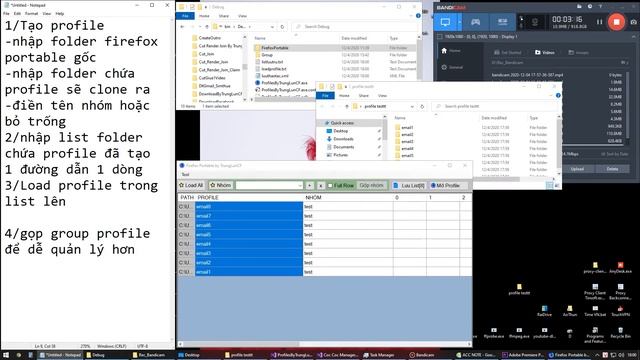Open Bandicam scheduler clock icon
This screenshot has width=640, height=360.
point(590,7)
